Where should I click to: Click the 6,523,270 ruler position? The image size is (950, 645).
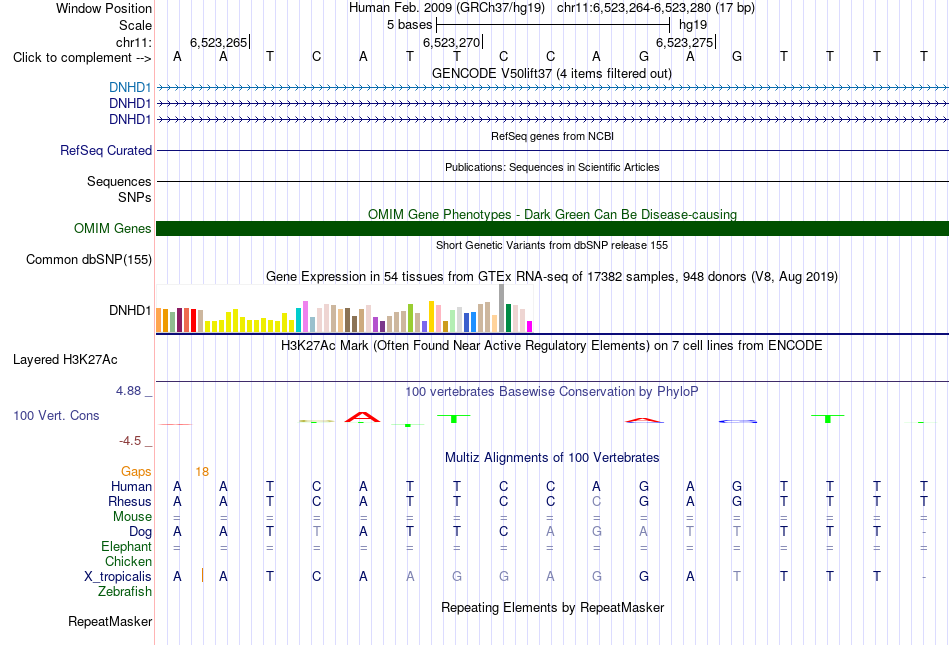click(x=452, y=42)
